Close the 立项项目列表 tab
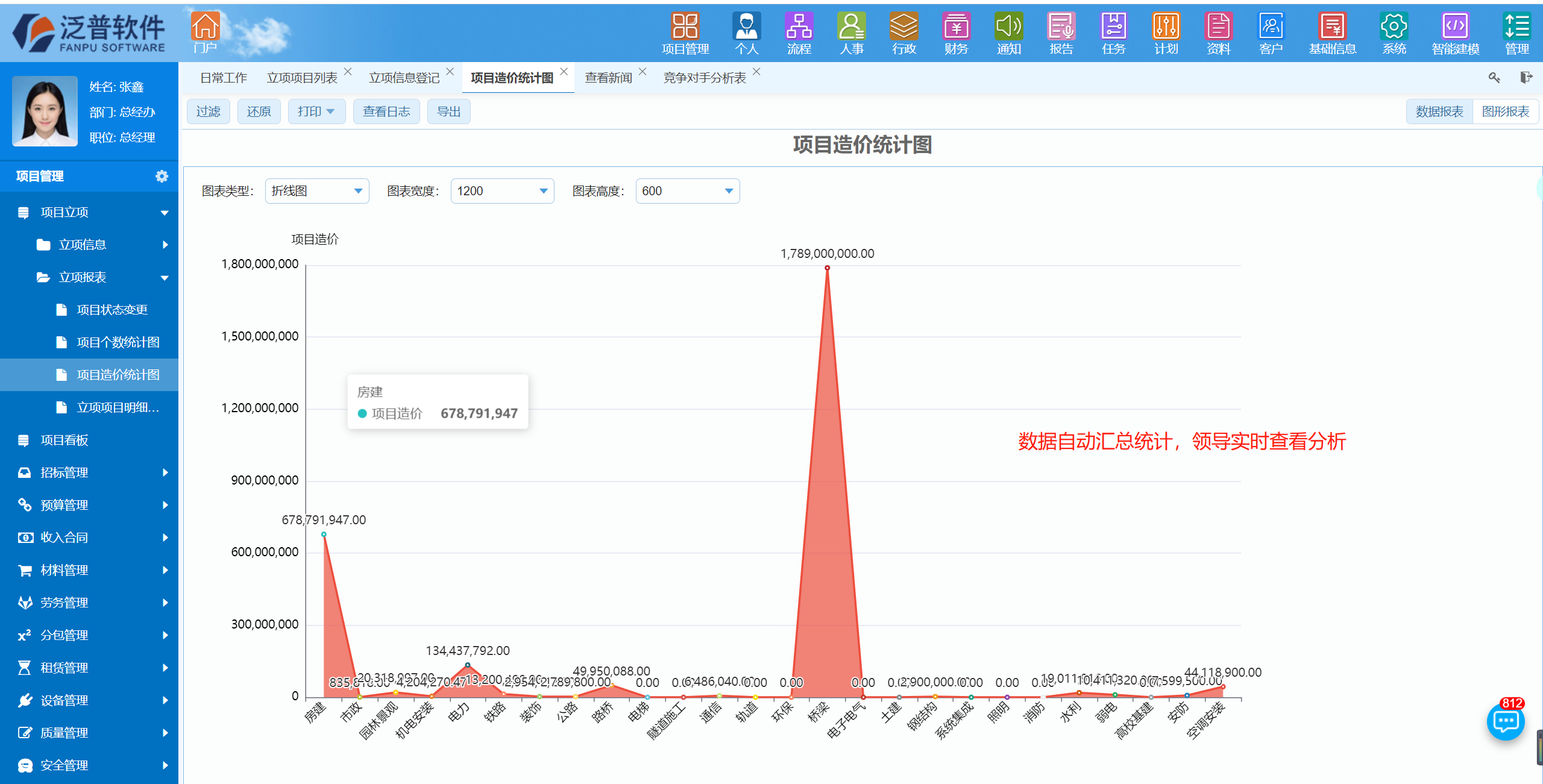 point(348,72)
